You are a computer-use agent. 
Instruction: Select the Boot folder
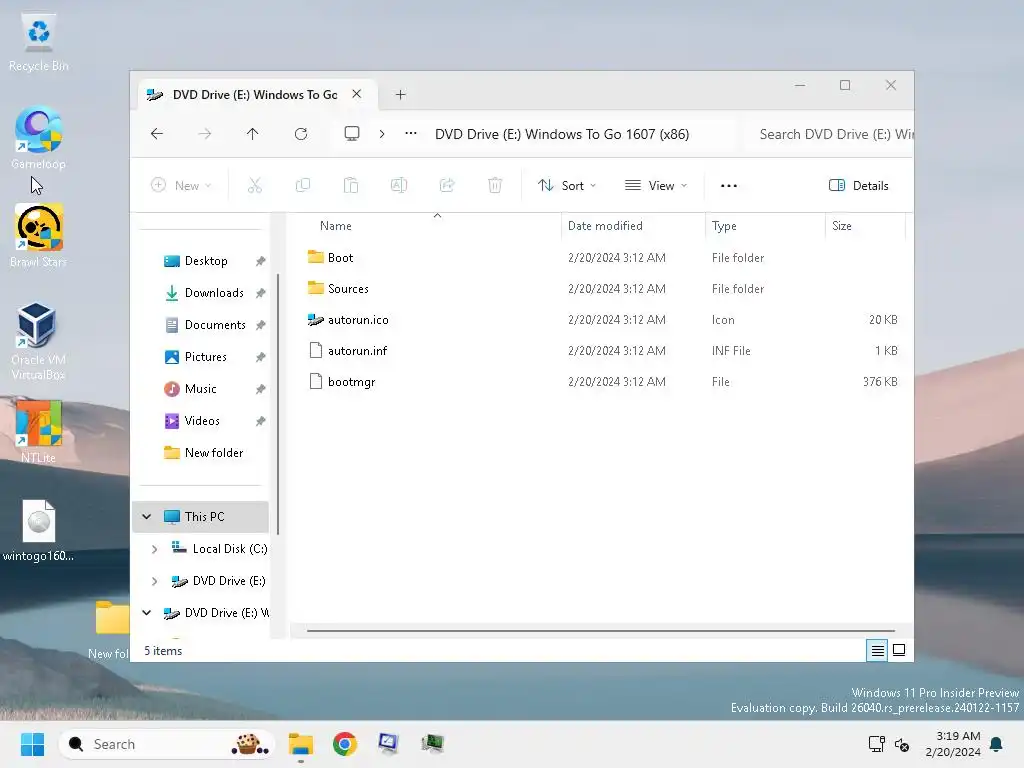tap(340, 257)
